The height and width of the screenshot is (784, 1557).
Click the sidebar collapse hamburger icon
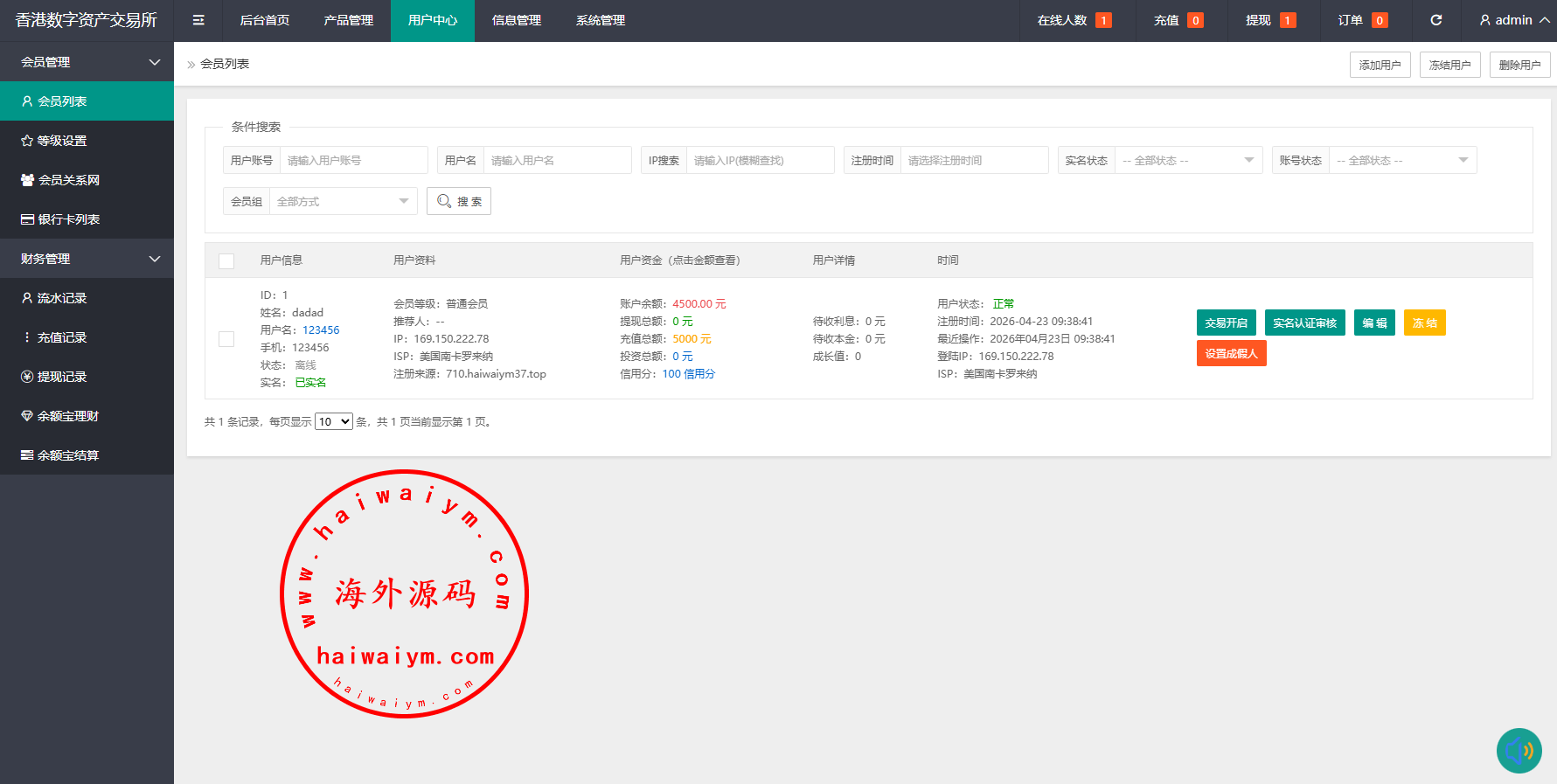click(198, 20)
